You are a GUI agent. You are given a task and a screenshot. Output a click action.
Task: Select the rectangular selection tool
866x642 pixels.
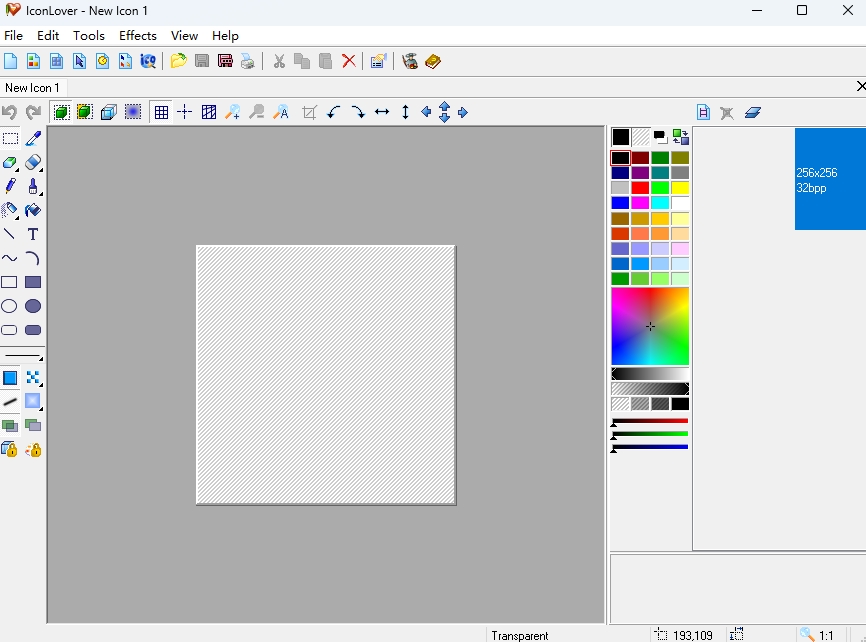coord(10,138)
